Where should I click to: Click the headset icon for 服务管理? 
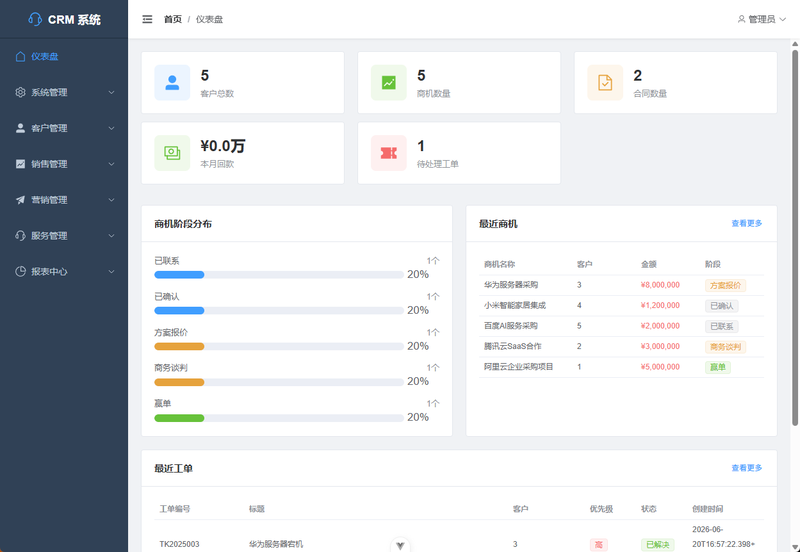tap(20, 236)
